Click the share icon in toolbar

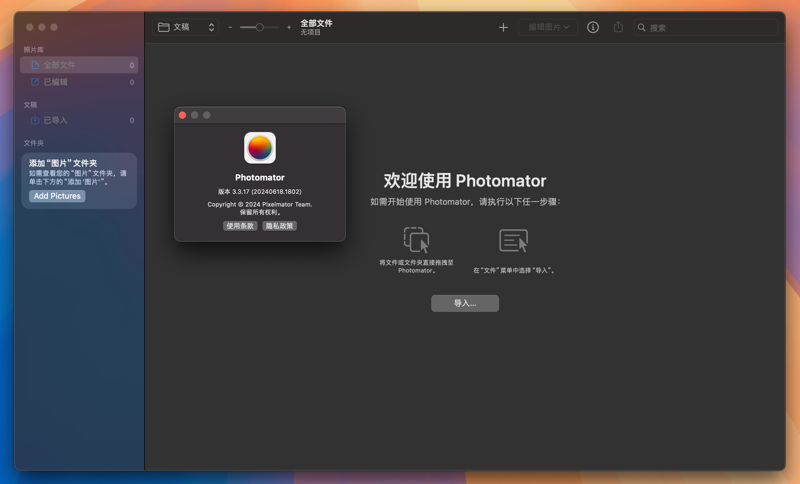(618, 27)
